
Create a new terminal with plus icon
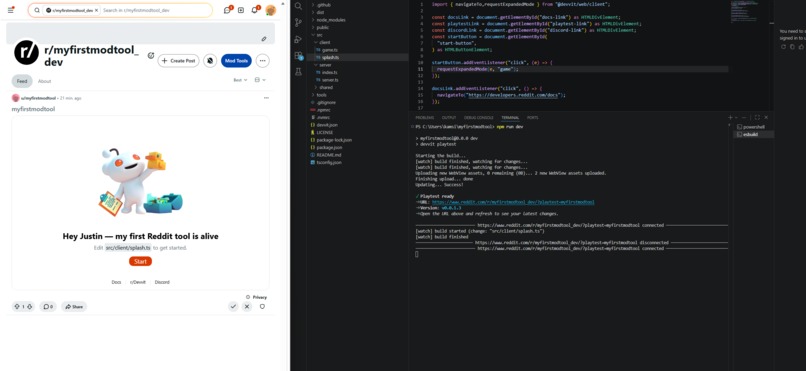pos(730,118)
